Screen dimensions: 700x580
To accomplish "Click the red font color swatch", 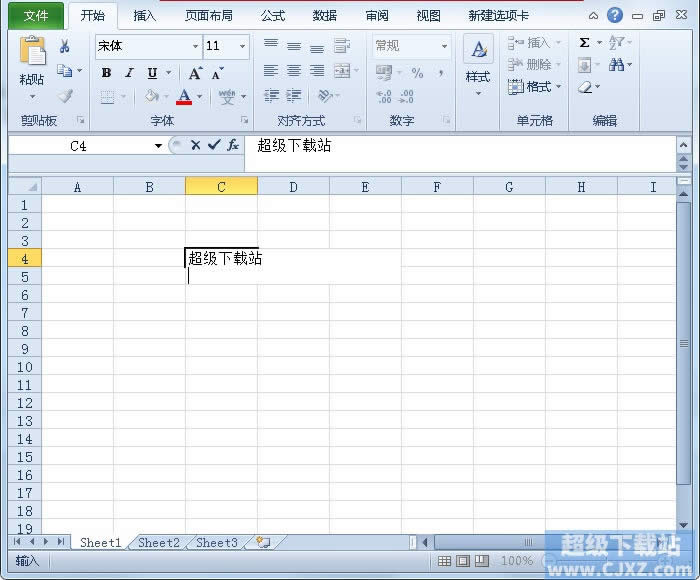I will pos(184,97).
